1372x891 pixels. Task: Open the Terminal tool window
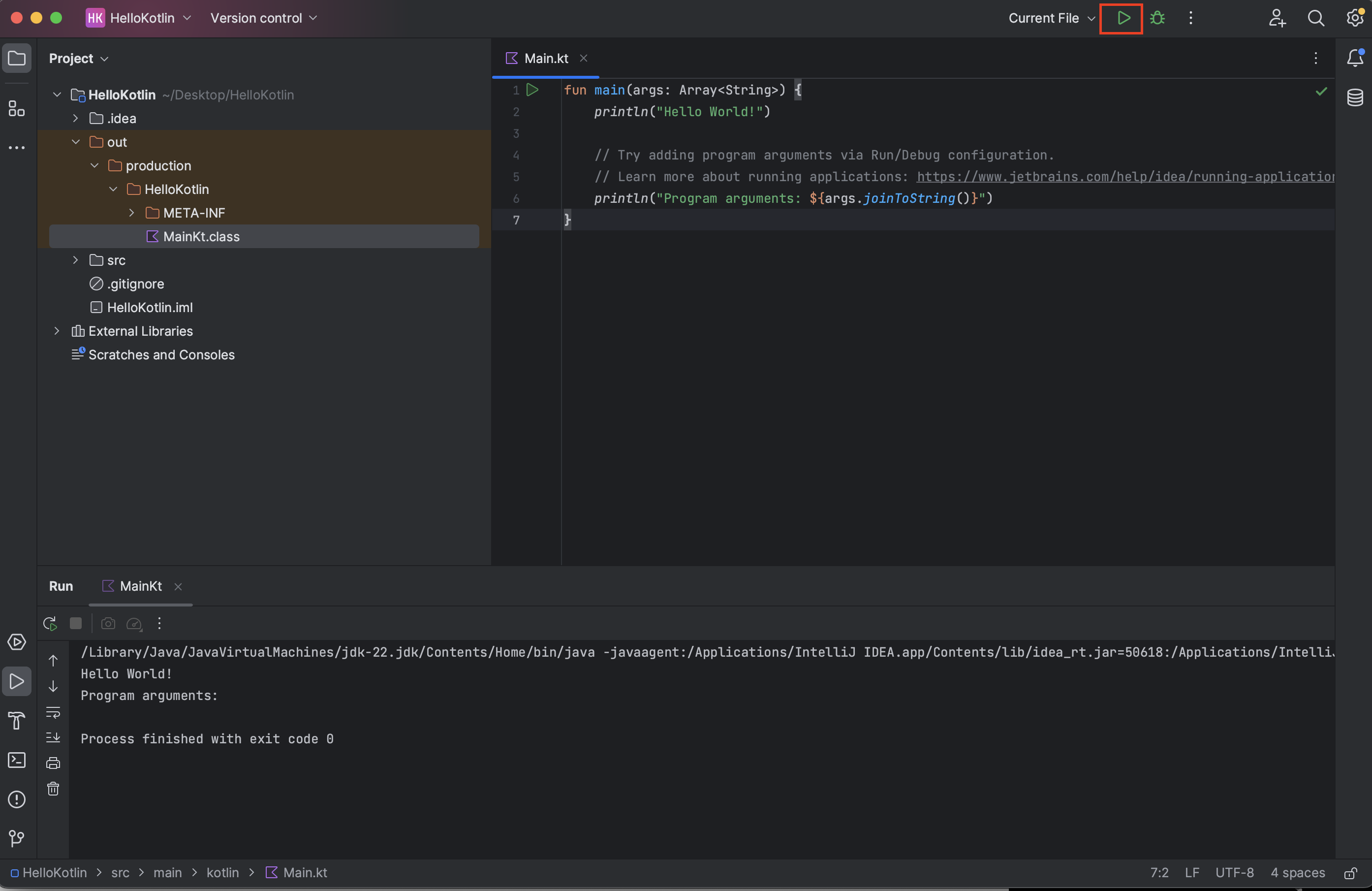[17, 760]
